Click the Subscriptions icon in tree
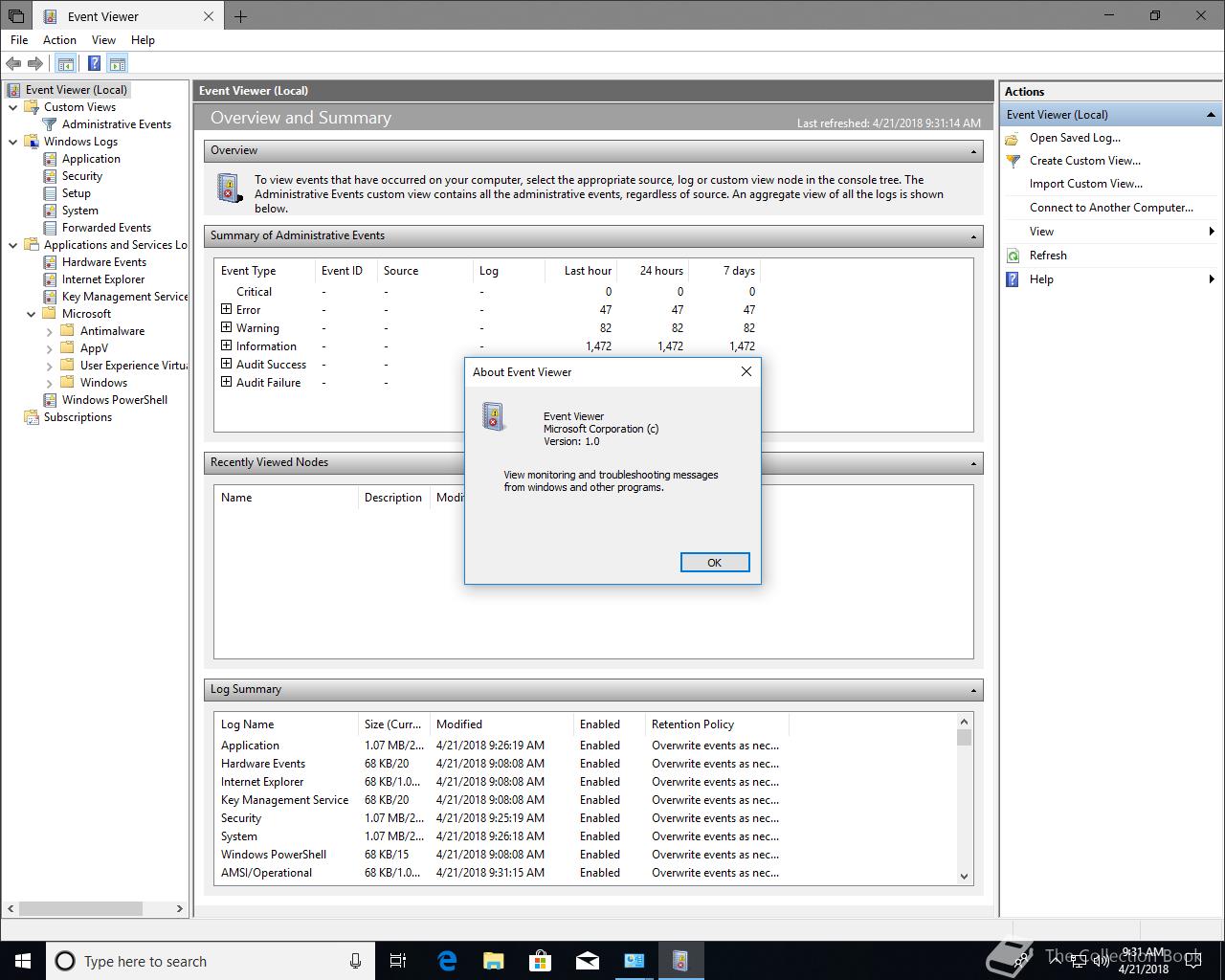Image resolution: width=1225 pixels, height=980 pixels. point(32,417)
